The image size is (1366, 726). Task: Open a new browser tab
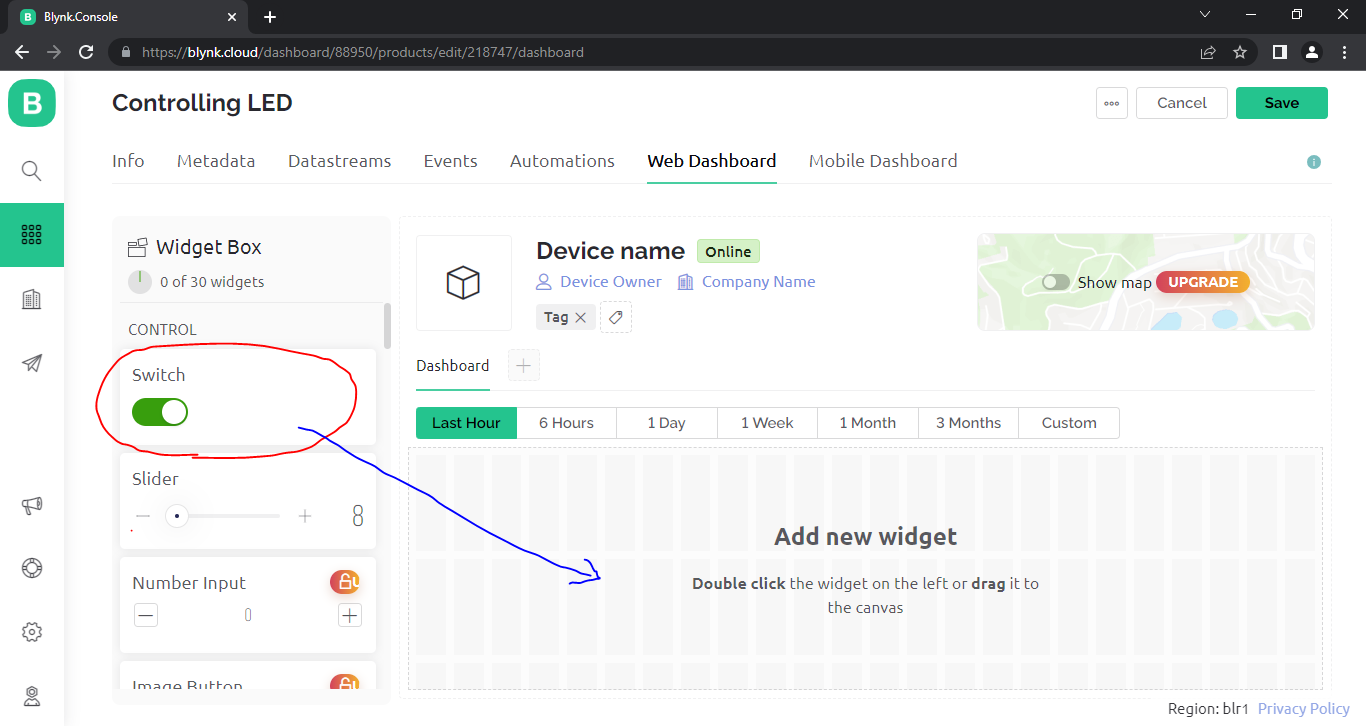coord(270,17)
